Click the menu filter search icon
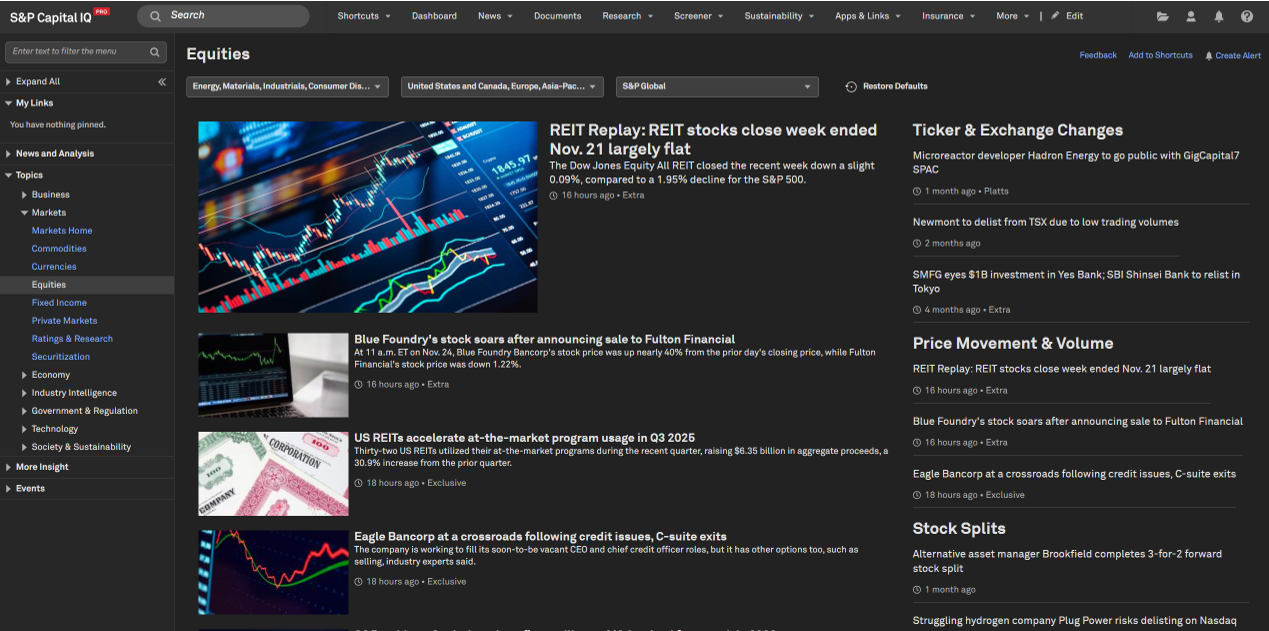The height and width of the screenshot is (631, 1269). (155, 52)
